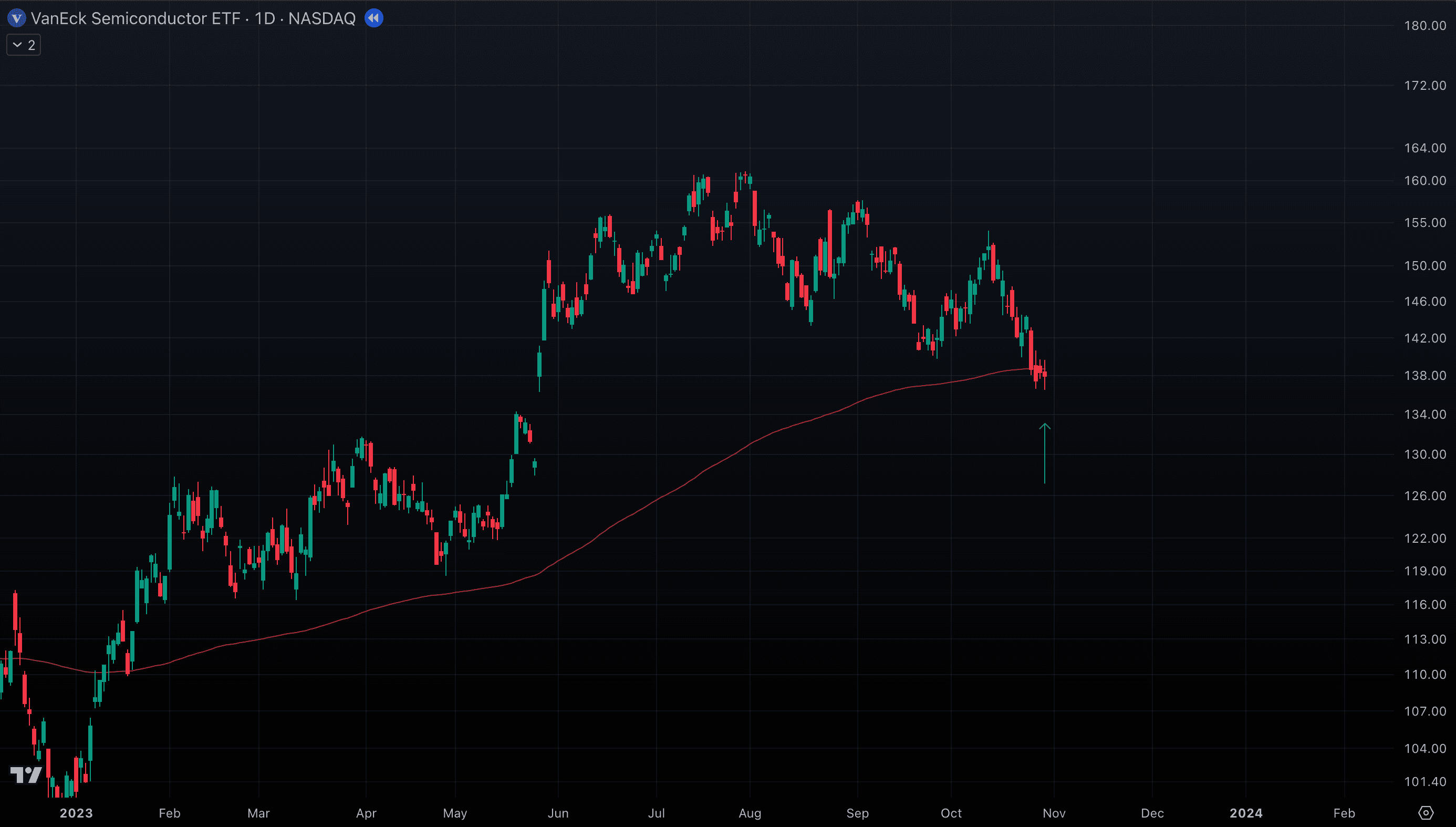The width and height of the screenshot is (1456, 827).
Task: Open chart settings gear icon
Action: [1426, 813]
